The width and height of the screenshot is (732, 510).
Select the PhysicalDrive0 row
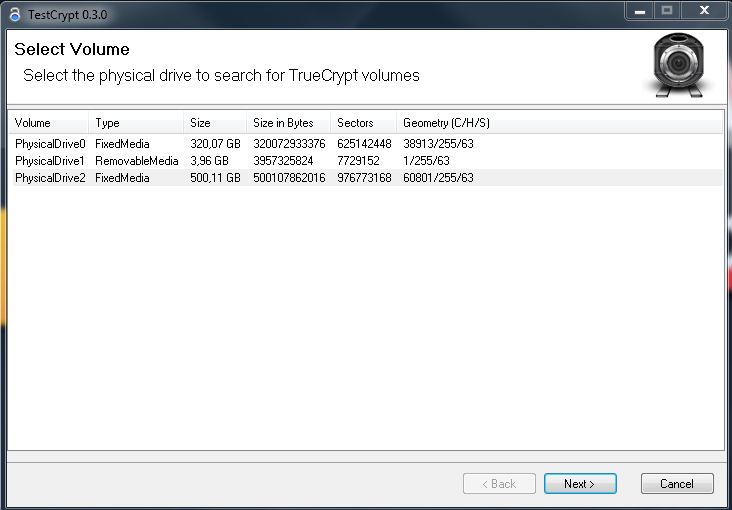366,143
